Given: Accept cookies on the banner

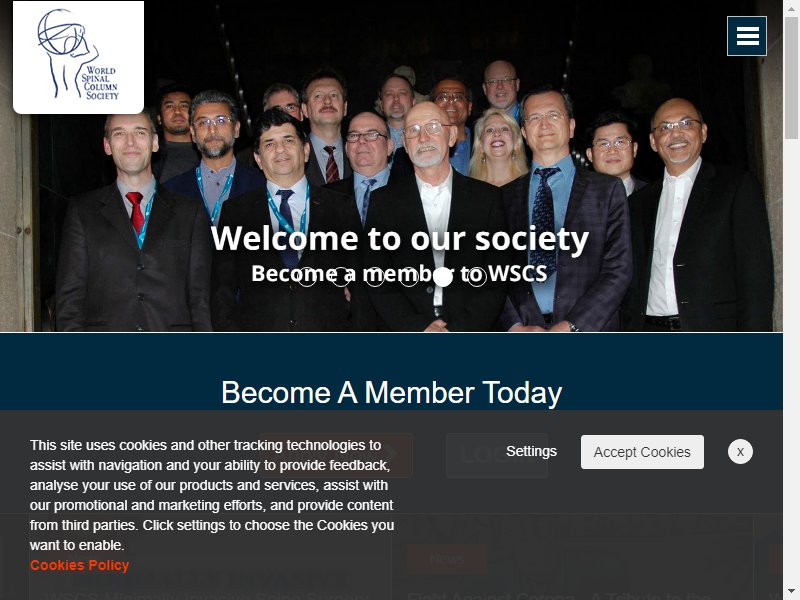Looking at the screenshot, I should point(642,452).
